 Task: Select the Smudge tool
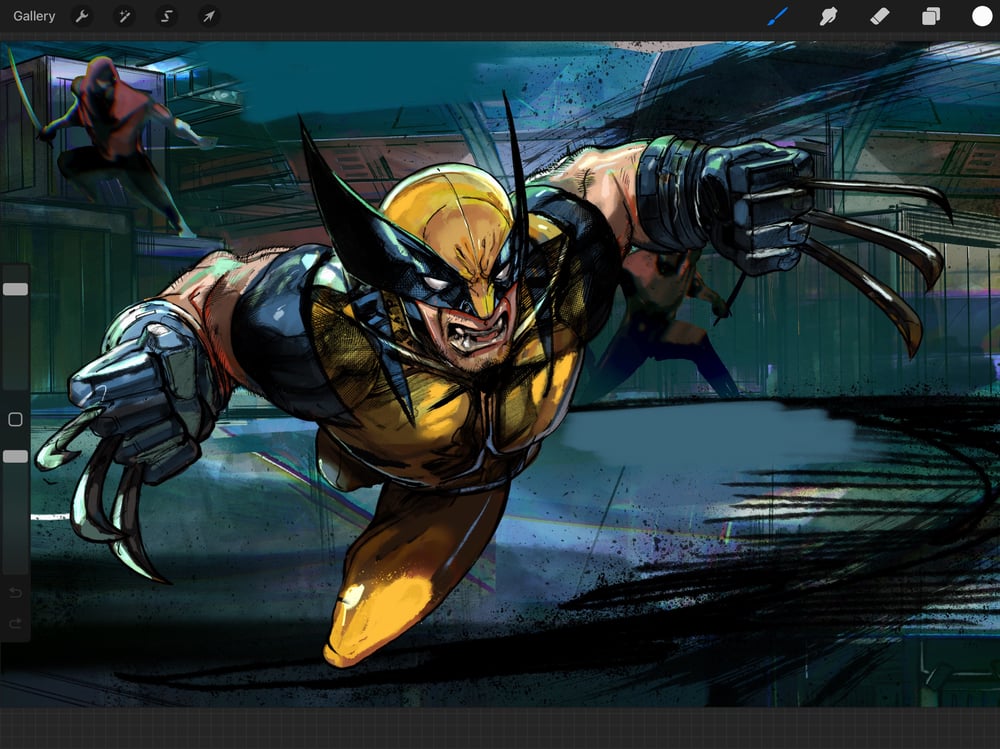click(x=828, y=16)
